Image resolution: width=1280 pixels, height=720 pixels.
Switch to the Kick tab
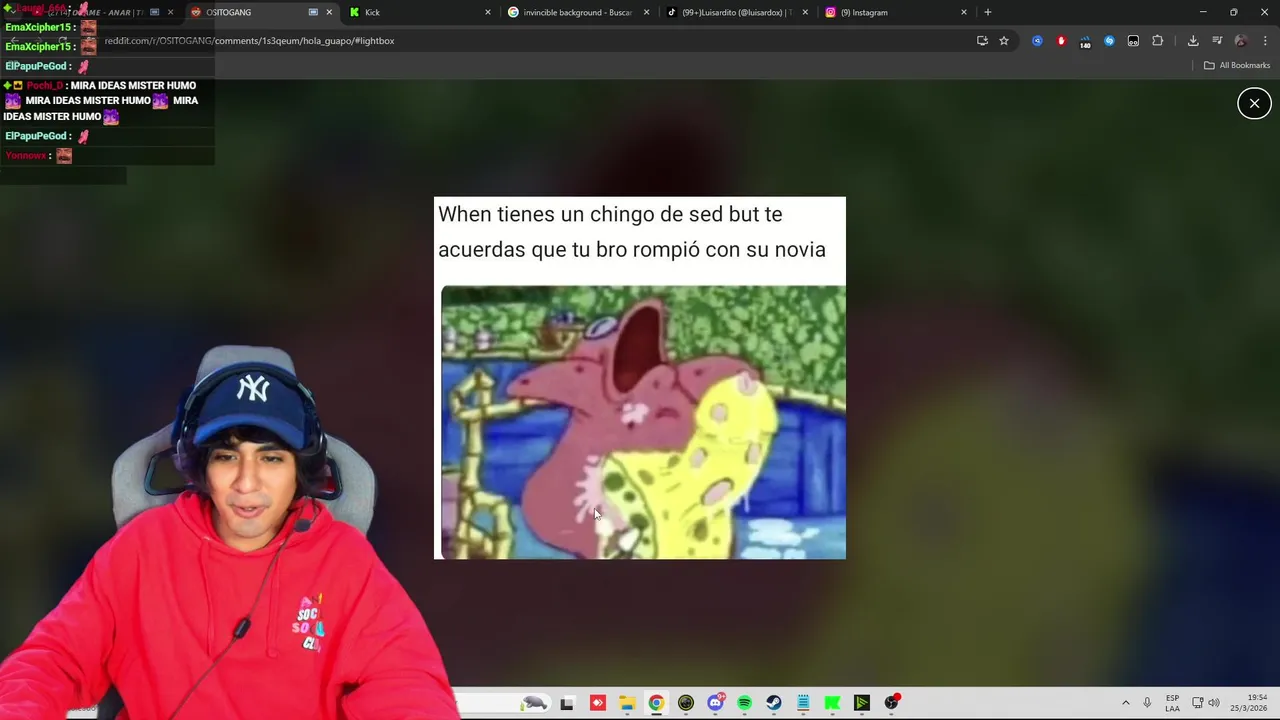(420, 12)
